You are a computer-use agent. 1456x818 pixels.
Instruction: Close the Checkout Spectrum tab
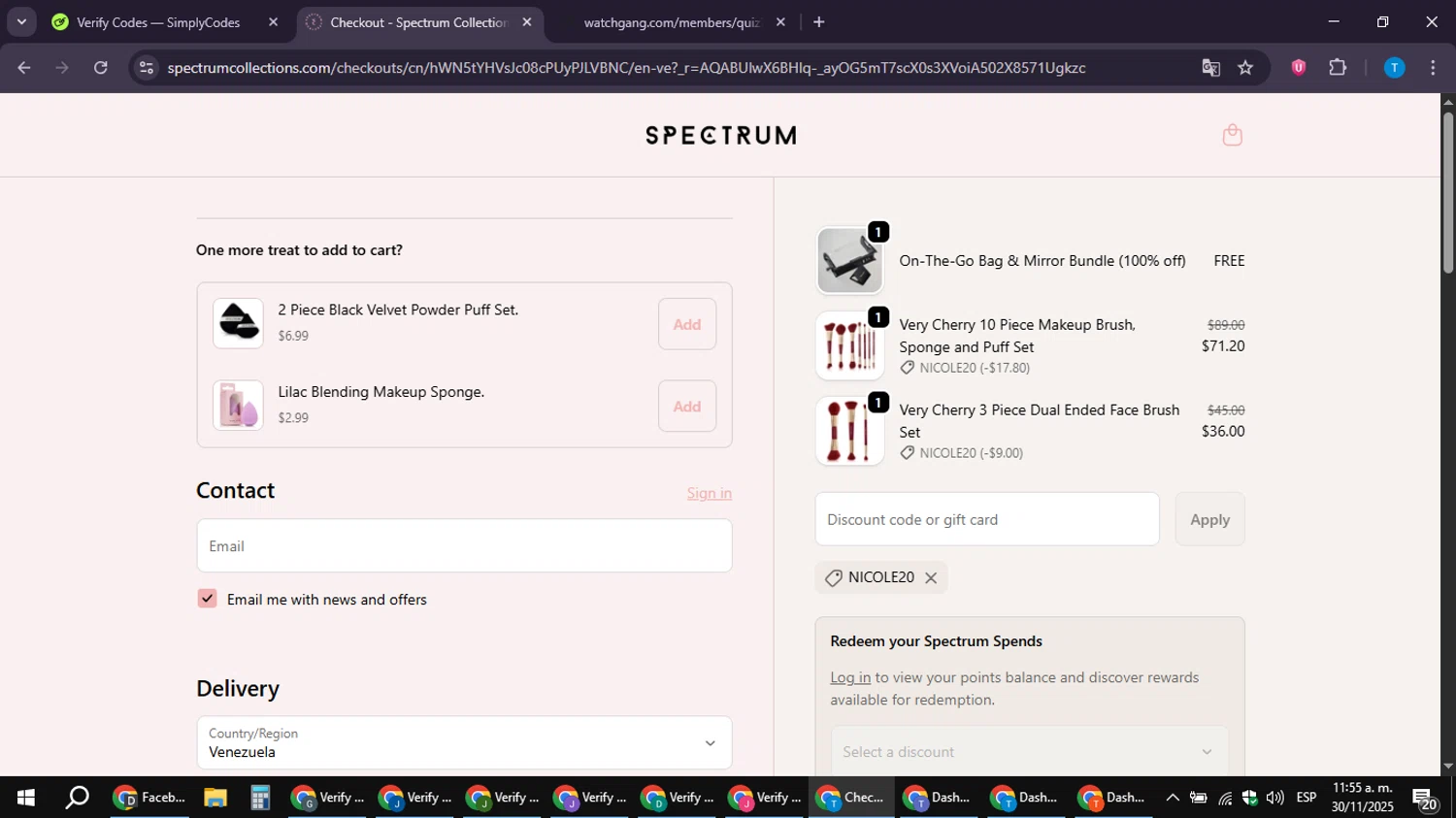[x=527, y=21]
